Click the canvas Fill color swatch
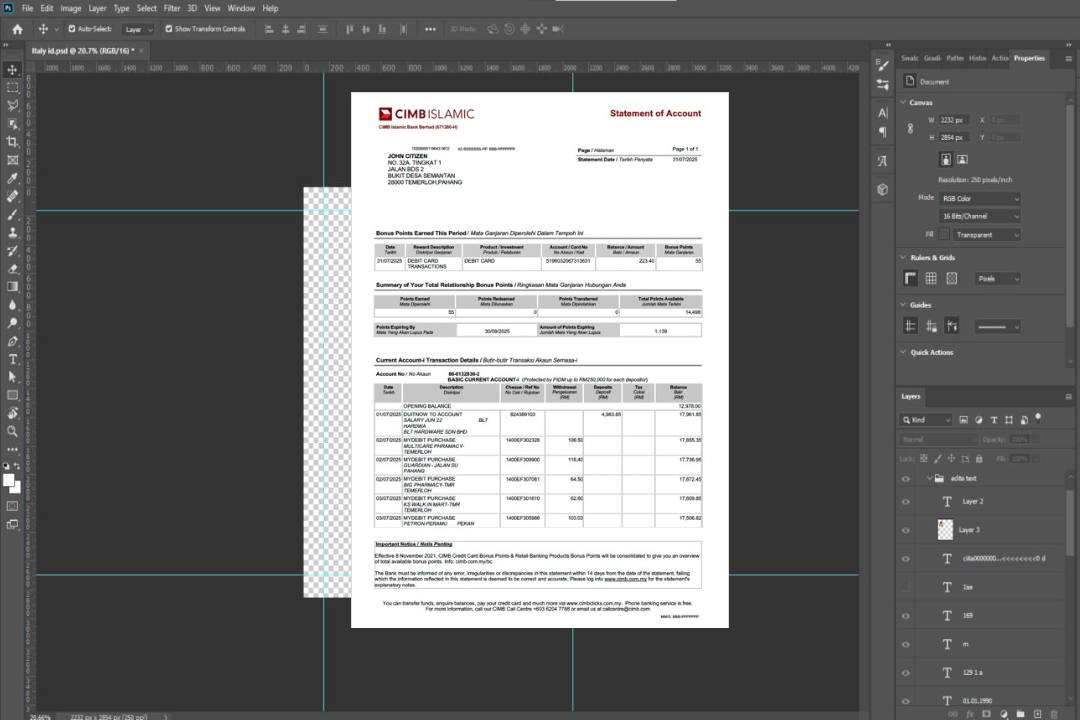Image resolution: width=1080 pixels, height=720 pixels. tap(944, 235)
